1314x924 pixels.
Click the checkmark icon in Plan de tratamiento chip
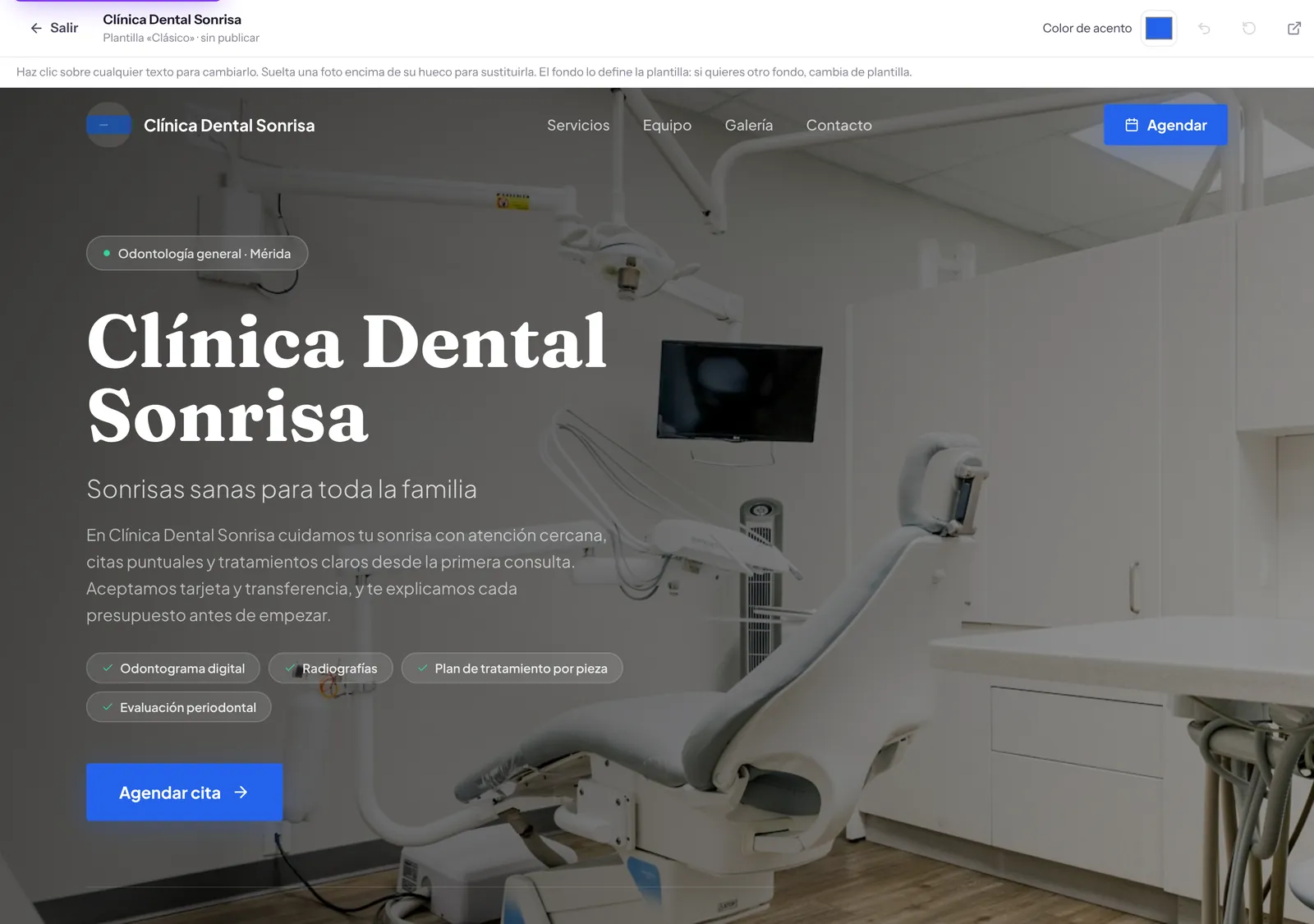(422, 668)
